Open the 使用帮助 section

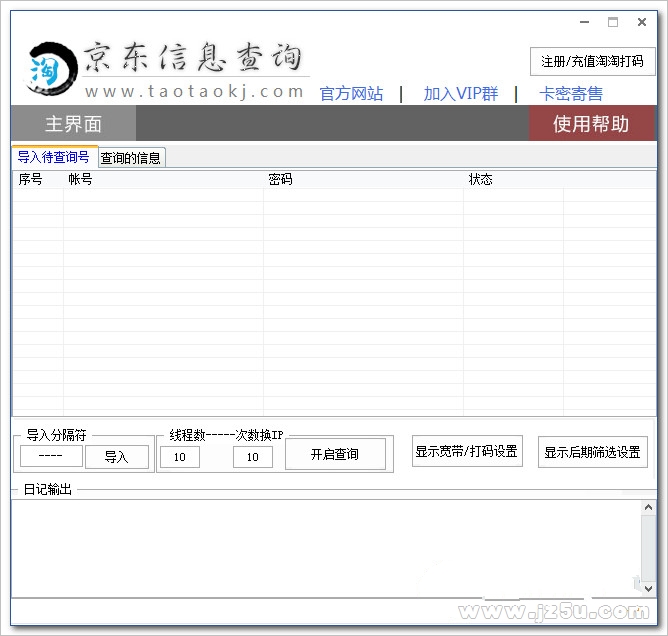591,124
